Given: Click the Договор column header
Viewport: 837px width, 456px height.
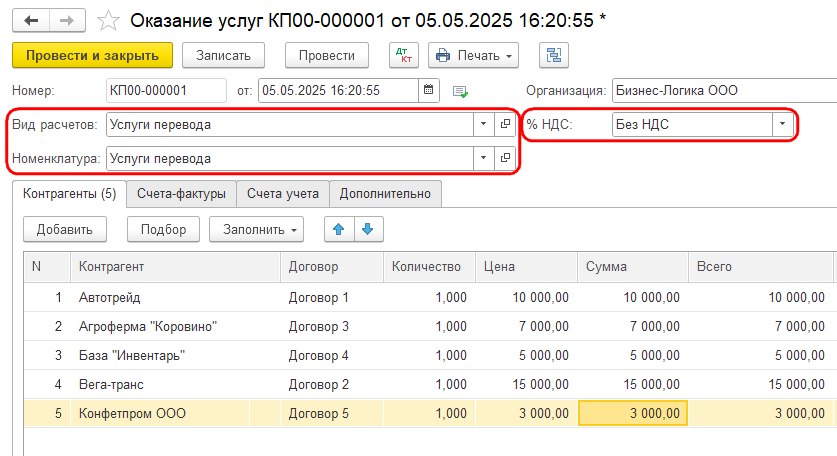Looking at the screenshot, I should pos(331,267).
